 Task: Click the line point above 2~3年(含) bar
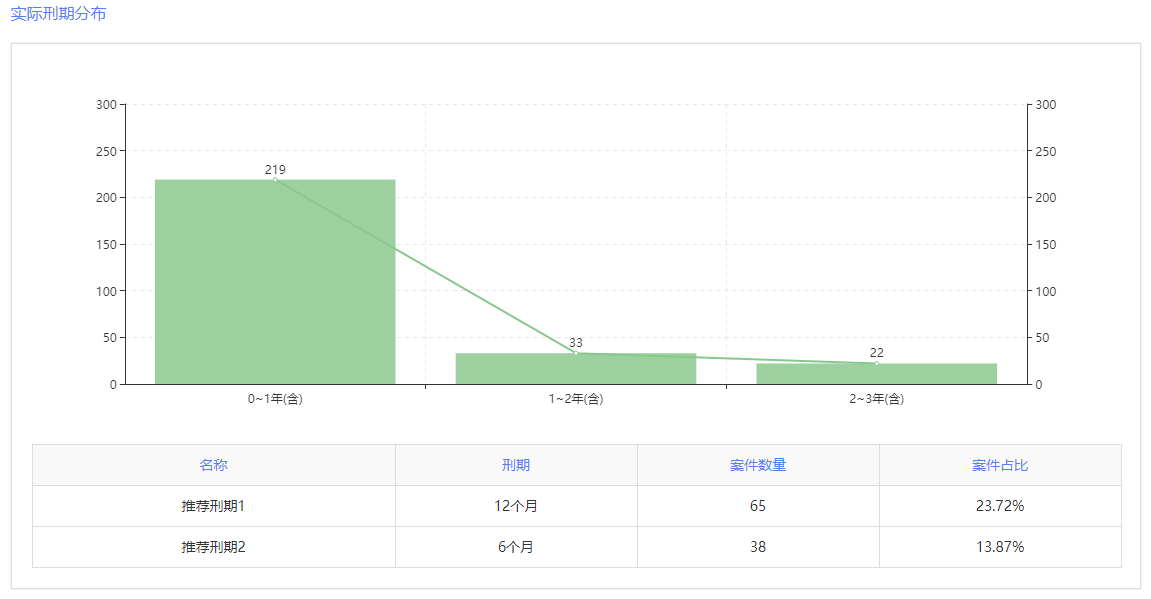click(876, 363)
